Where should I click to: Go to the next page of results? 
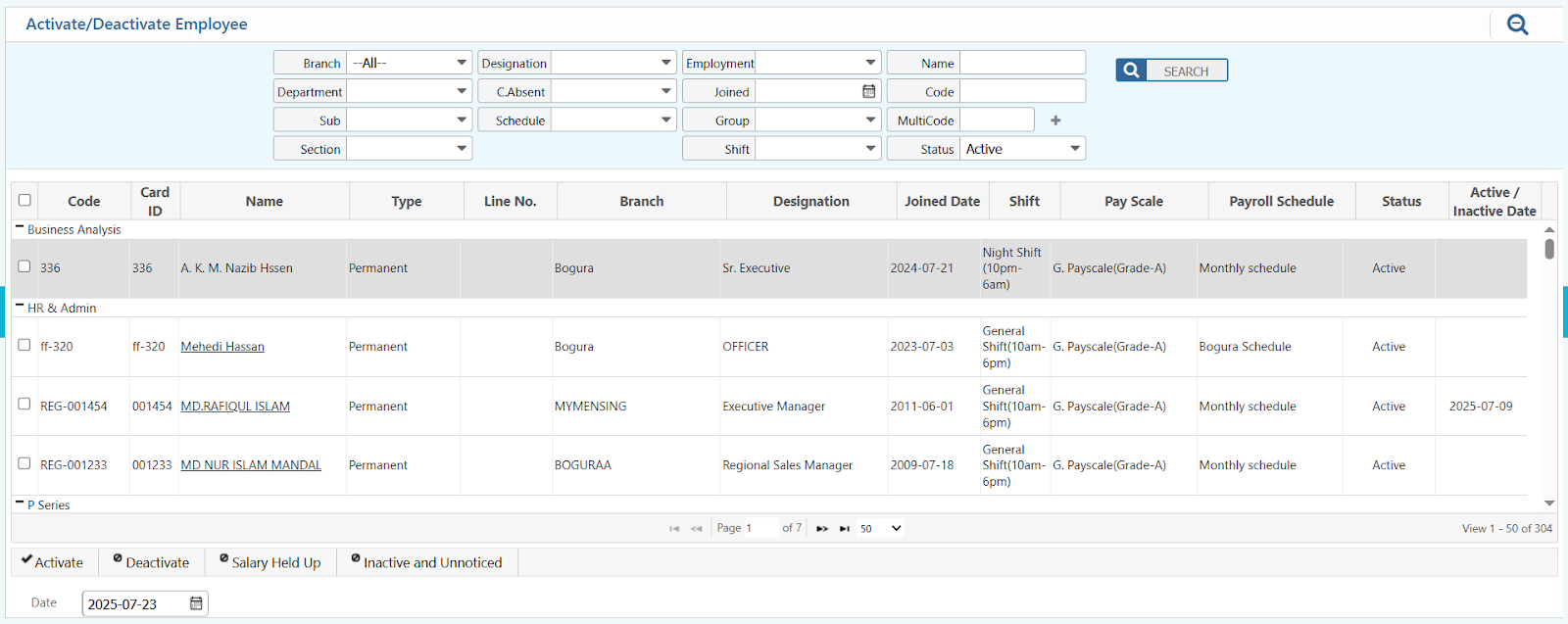point(822,529)
